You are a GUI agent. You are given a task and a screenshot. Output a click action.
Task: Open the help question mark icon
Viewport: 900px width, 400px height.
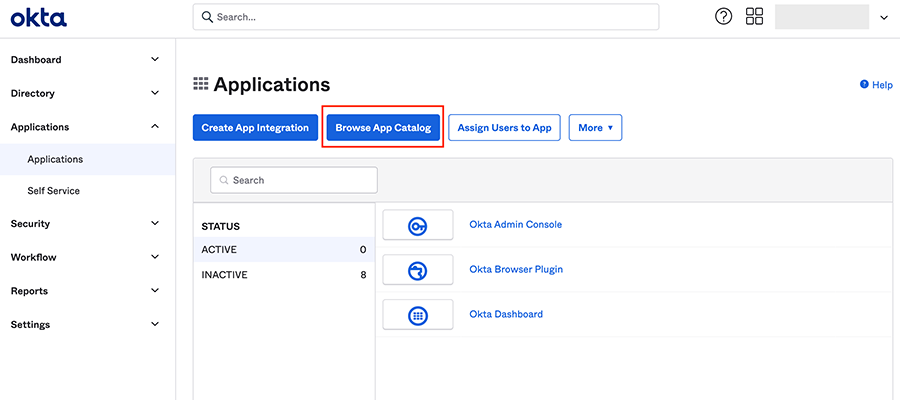pos(723,17)
